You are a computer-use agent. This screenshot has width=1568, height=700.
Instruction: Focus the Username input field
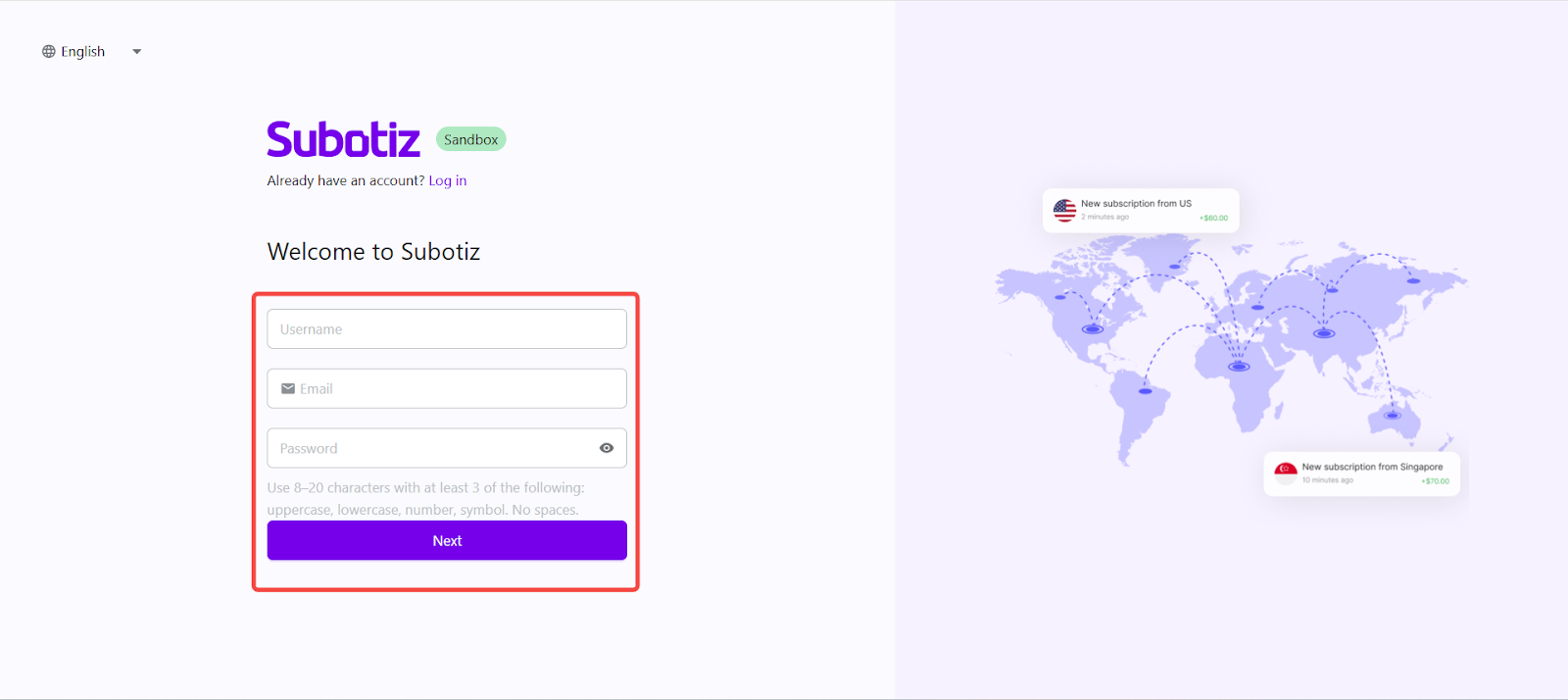tap(447, 329)
